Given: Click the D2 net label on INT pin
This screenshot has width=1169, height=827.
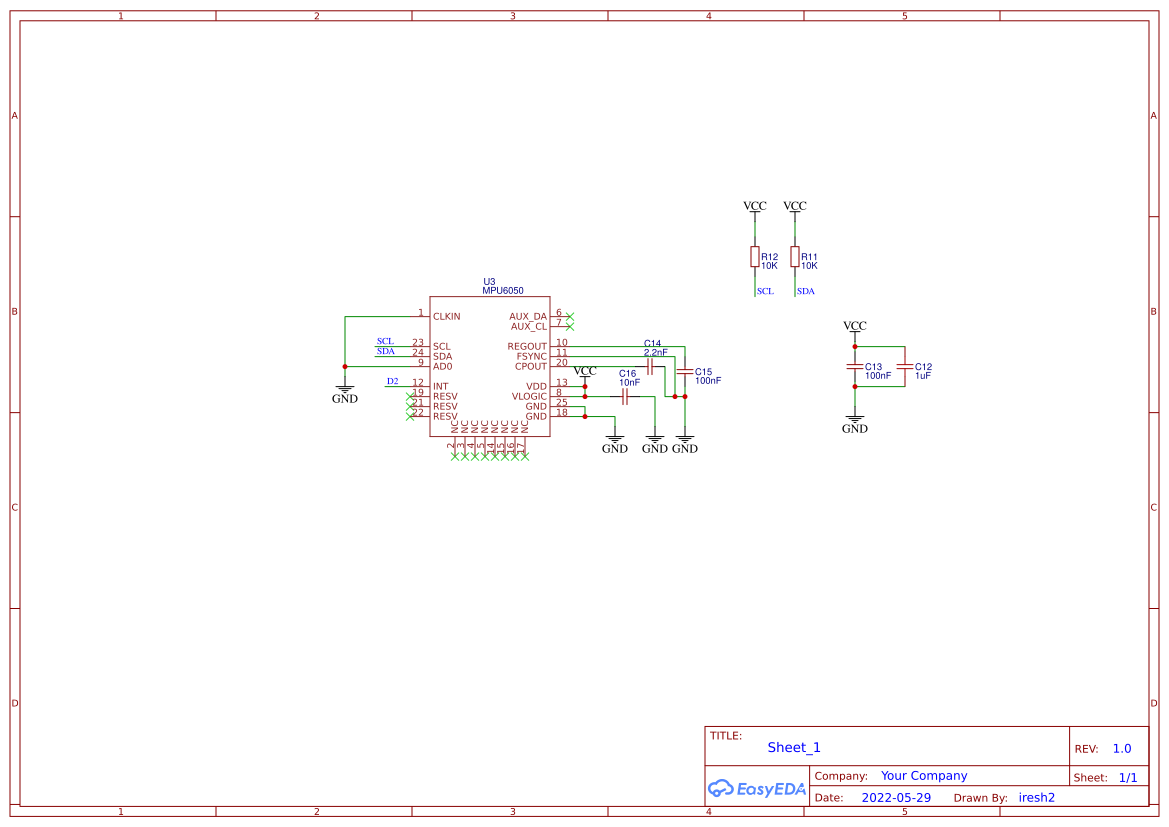Looking at the screenshot, I should pos(392,381).
